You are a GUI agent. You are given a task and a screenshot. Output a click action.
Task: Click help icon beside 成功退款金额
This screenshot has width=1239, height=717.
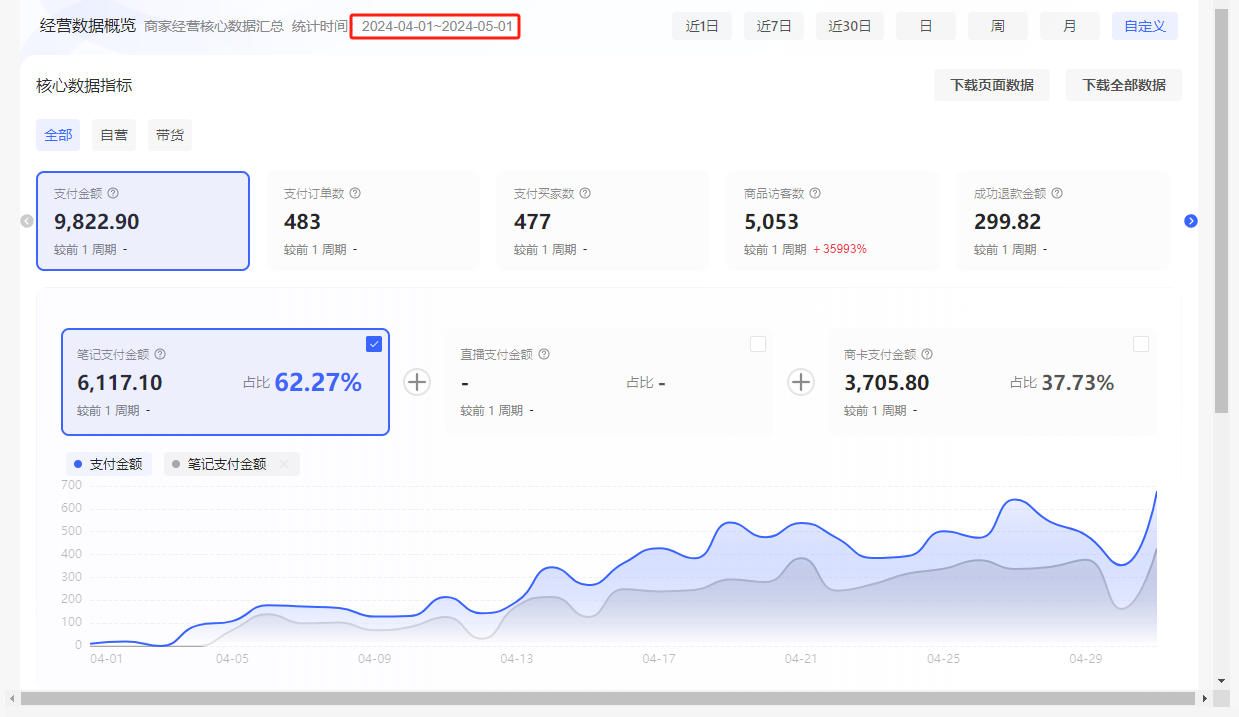click(x=1057, y=194)
